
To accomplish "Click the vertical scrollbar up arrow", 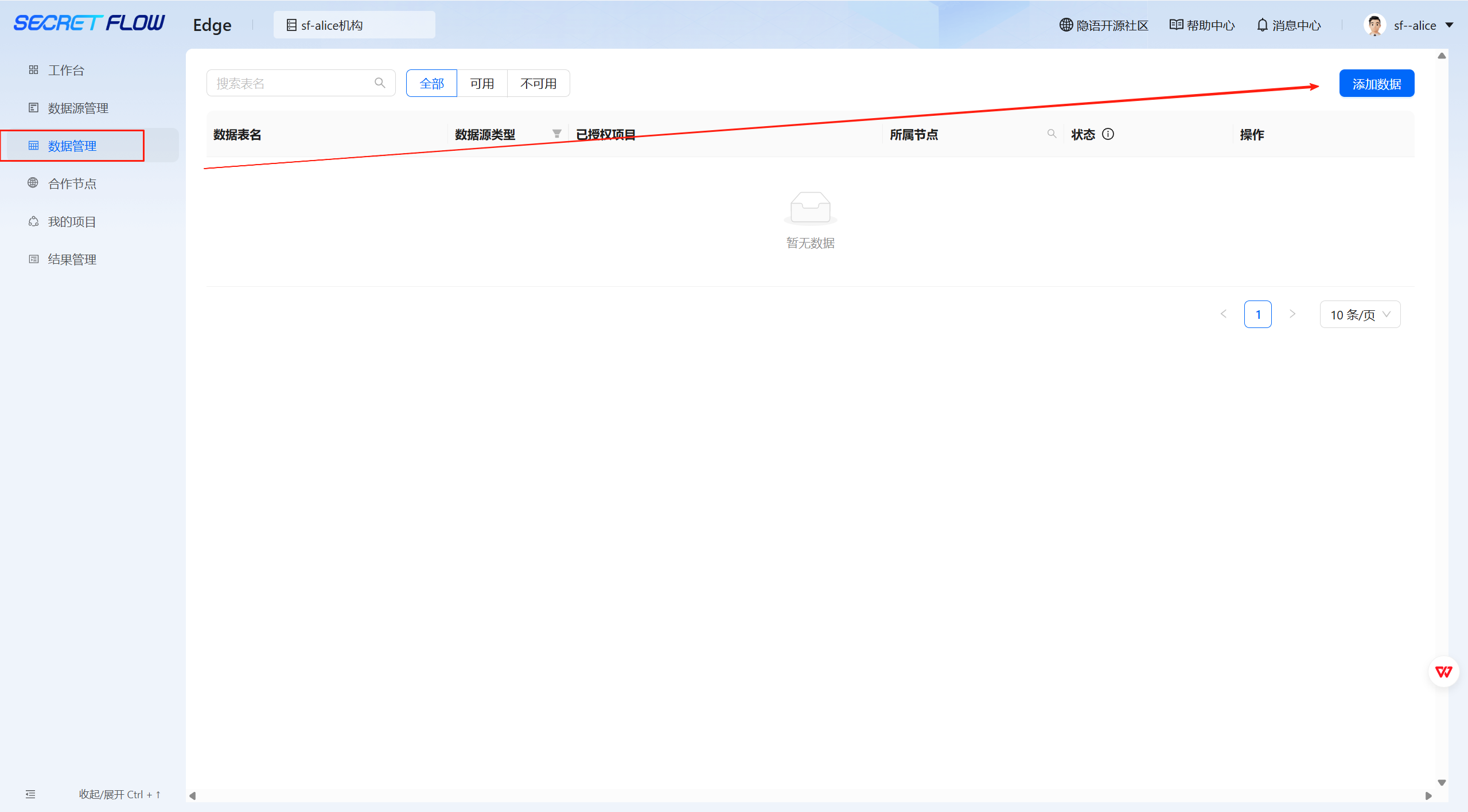I will click(1442, 56).
